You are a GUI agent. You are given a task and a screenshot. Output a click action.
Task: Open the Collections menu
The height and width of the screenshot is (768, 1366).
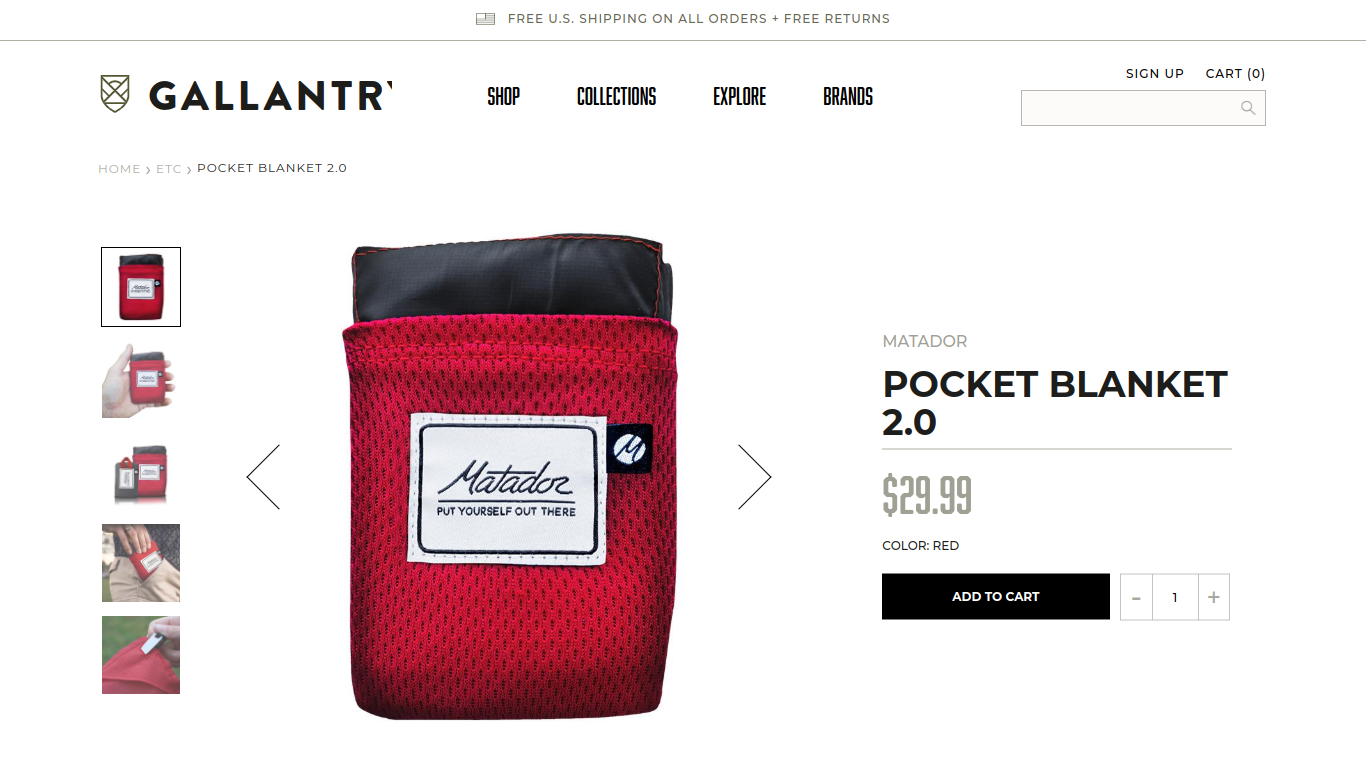(x=617, y=96)
